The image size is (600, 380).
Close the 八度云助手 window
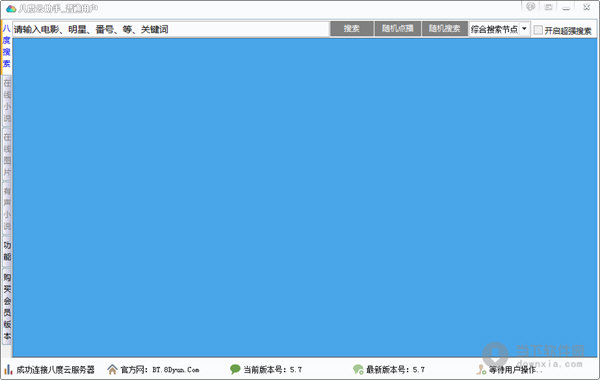(x=586, y=7)
